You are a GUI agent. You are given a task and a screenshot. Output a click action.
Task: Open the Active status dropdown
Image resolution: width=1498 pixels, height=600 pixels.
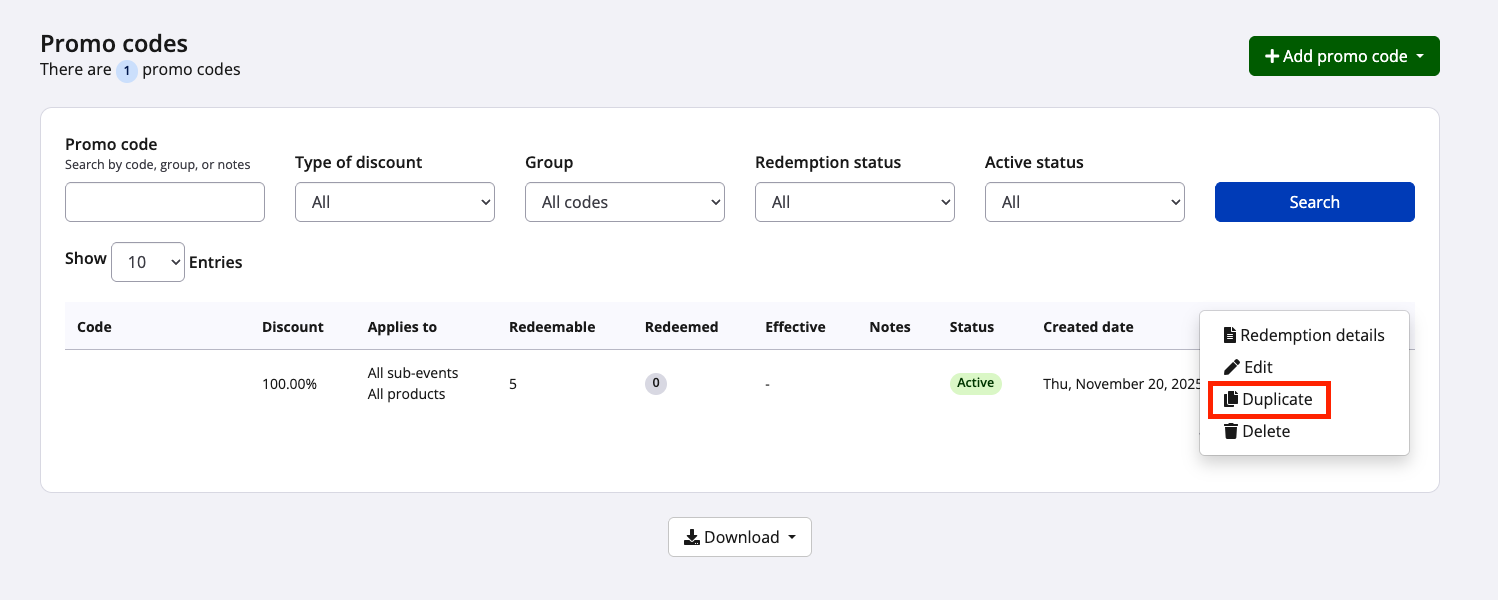click(1085, 202)
